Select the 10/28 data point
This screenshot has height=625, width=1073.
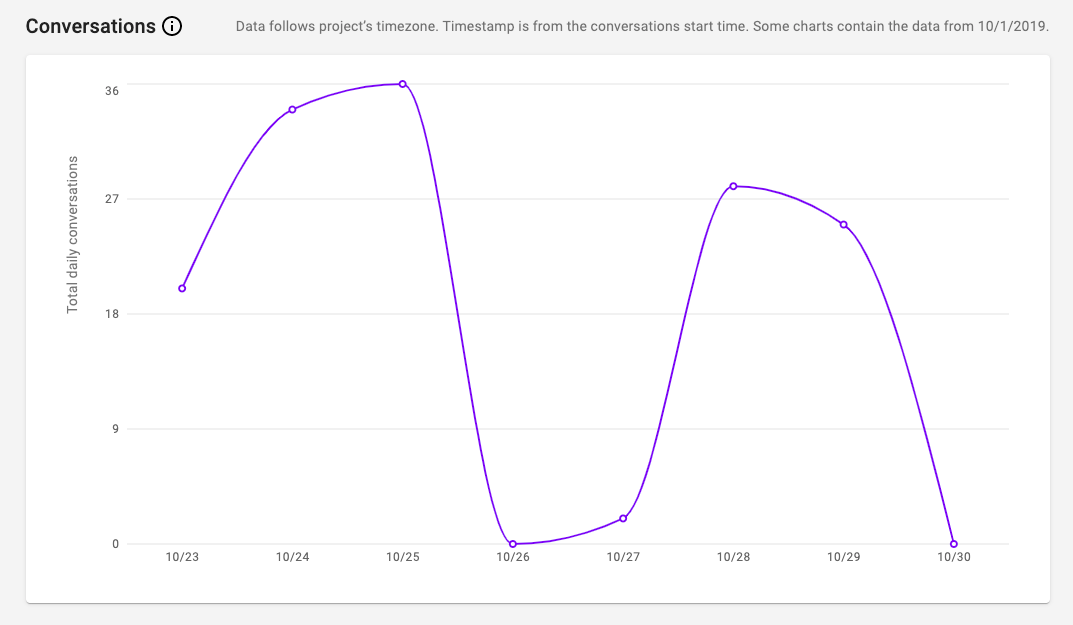click(x=733, y=186)
